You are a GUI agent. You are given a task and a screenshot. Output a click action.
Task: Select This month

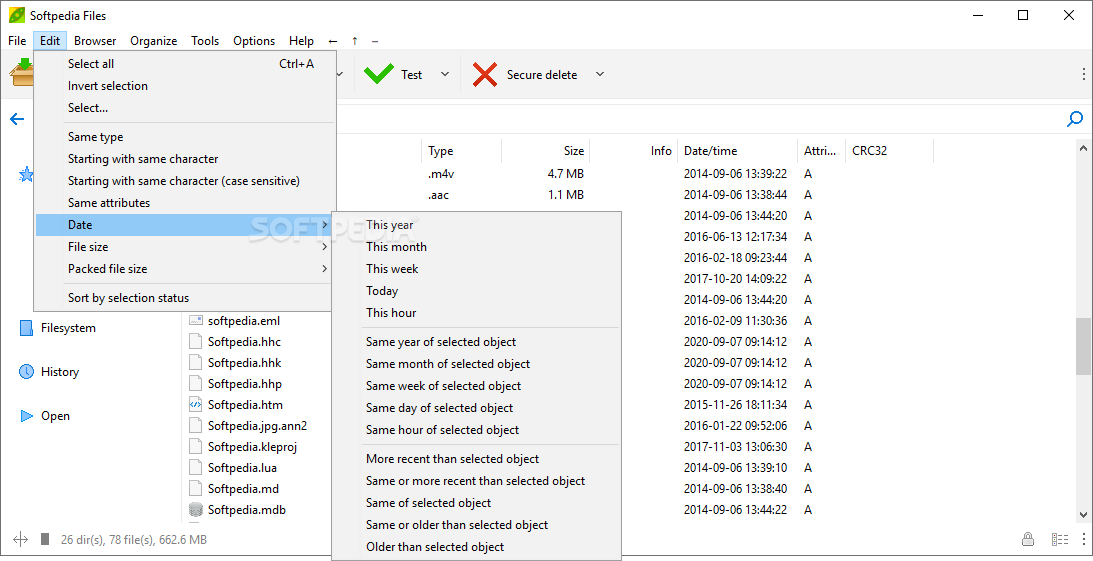(476, 247)
